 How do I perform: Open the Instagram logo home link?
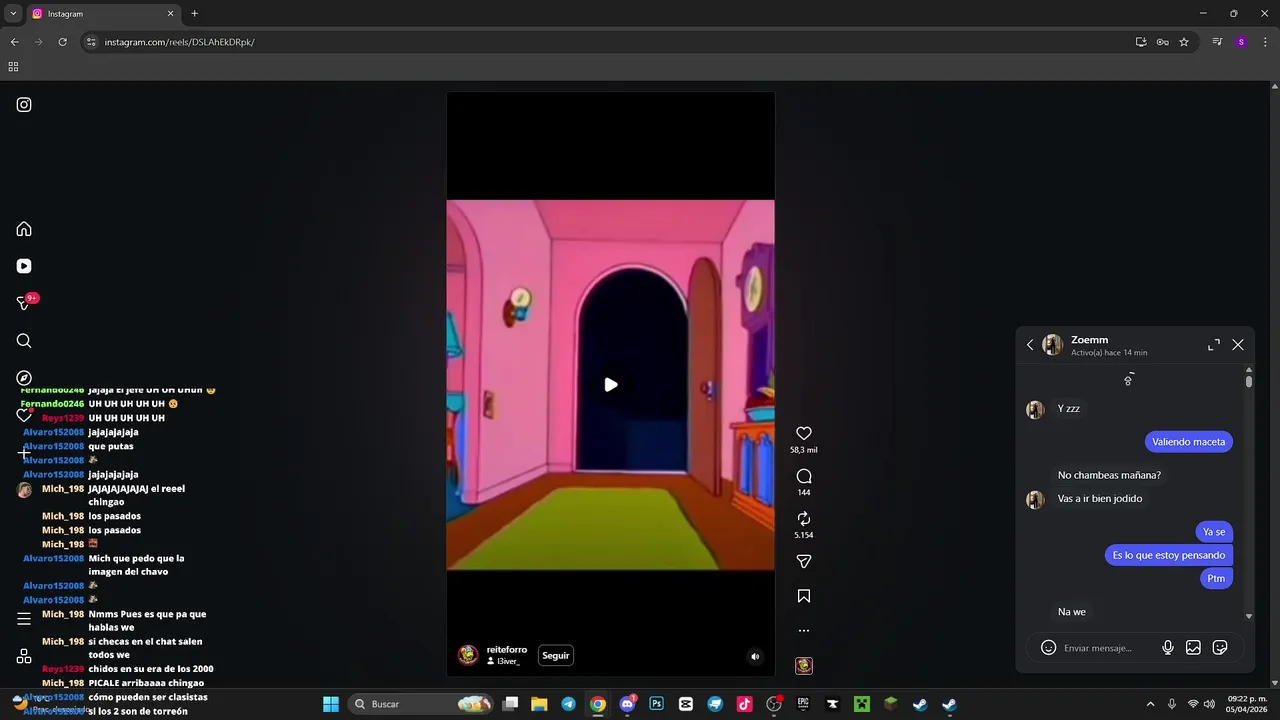(24, 105)
